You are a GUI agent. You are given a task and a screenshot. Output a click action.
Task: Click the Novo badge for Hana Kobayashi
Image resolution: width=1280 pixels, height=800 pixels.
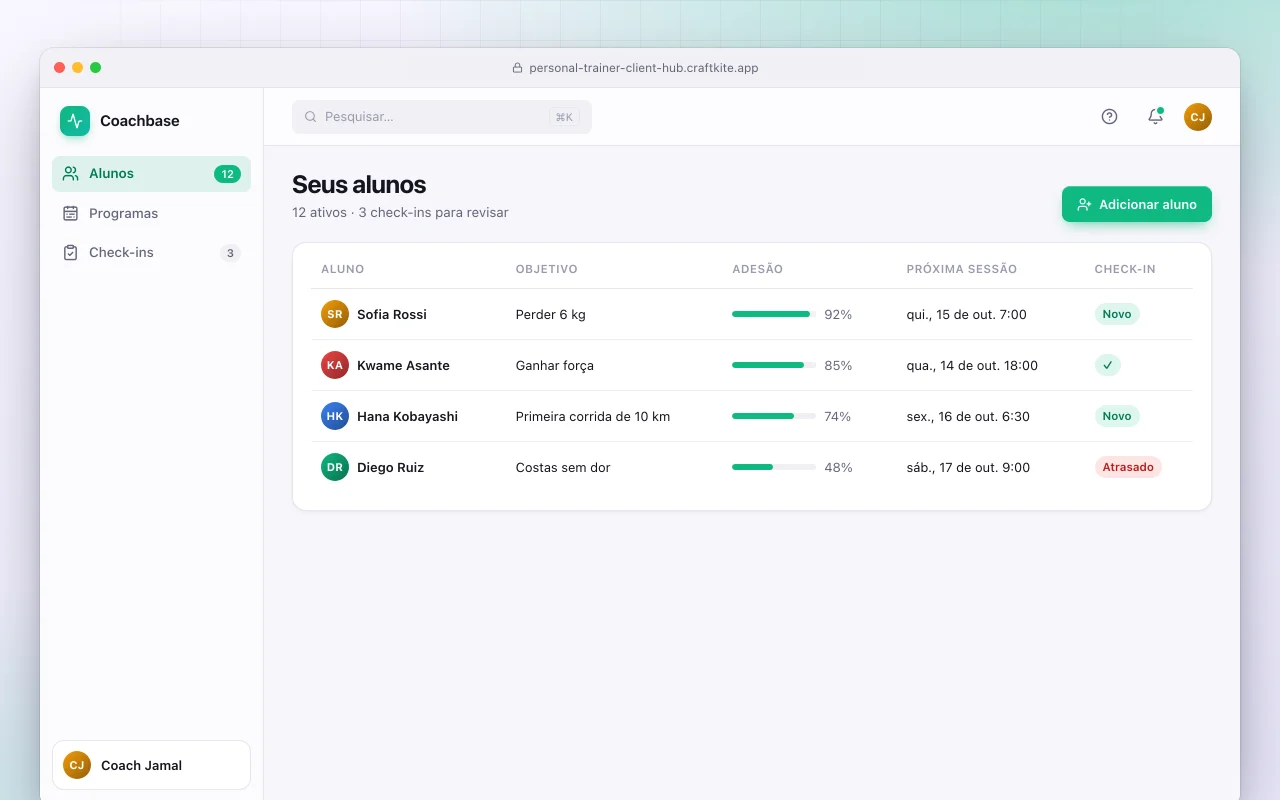tap(1117, 416)
